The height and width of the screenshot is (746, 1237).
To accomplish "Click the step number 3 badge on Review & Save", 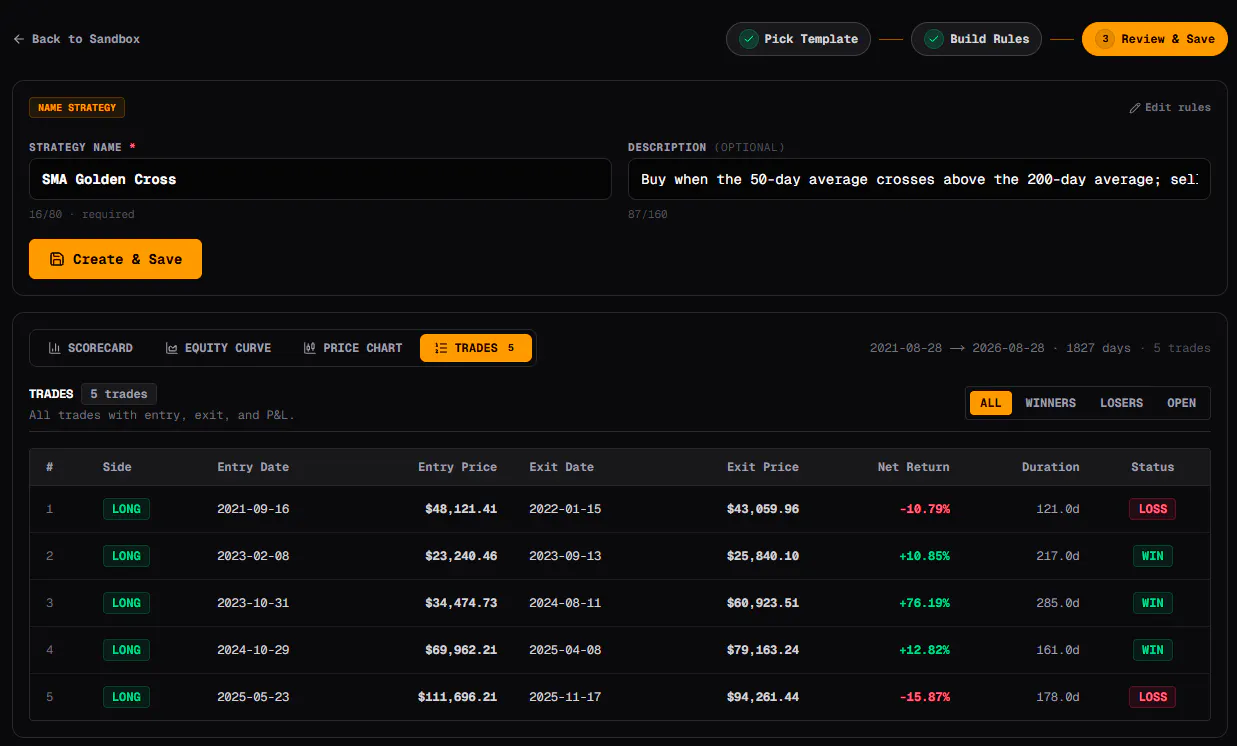I will tap(1105, 39).
